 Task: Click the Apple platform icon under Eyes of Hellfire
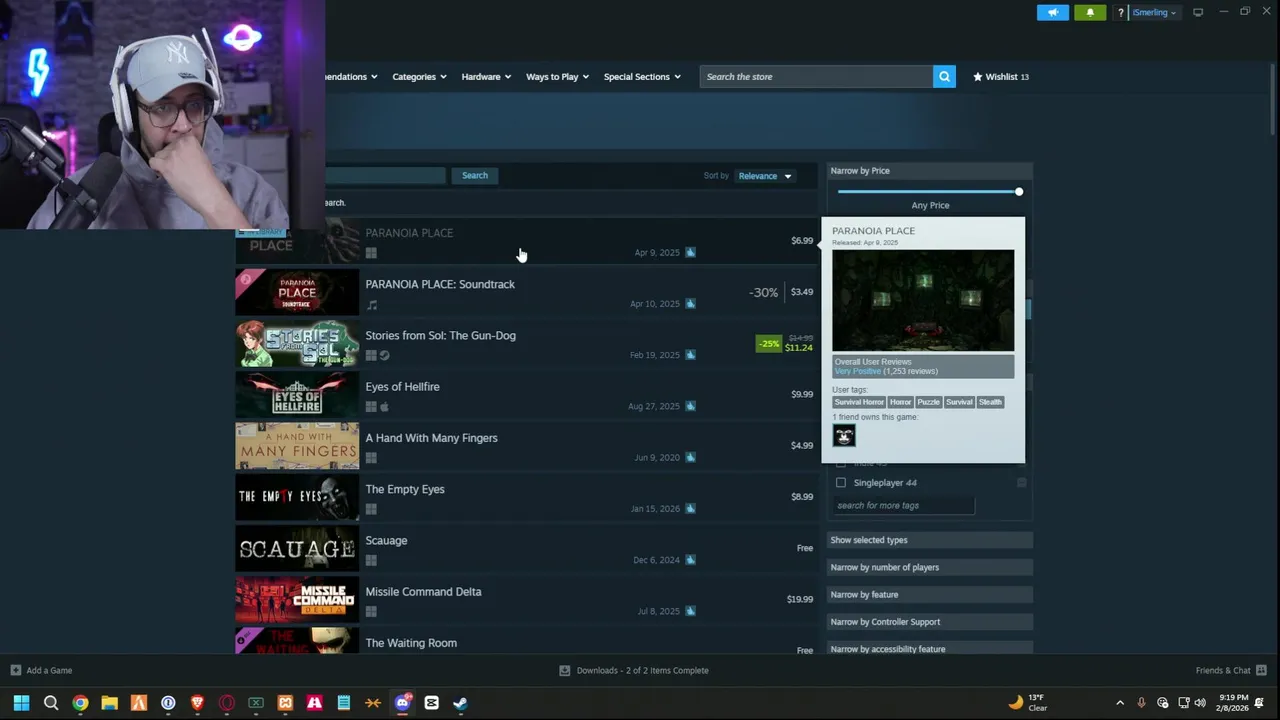(385, 407)
